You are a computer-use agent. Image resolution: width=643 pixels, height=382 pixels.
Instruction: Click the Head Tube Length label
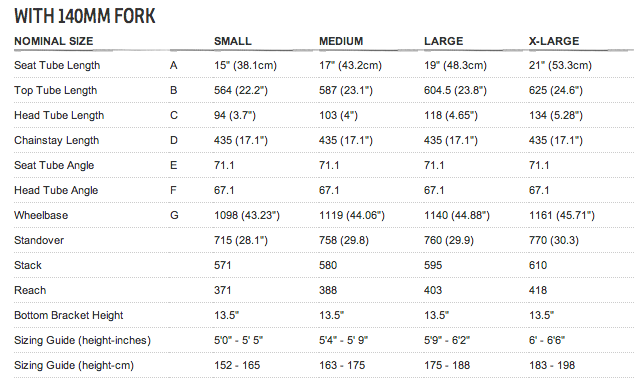coord(59,116)
